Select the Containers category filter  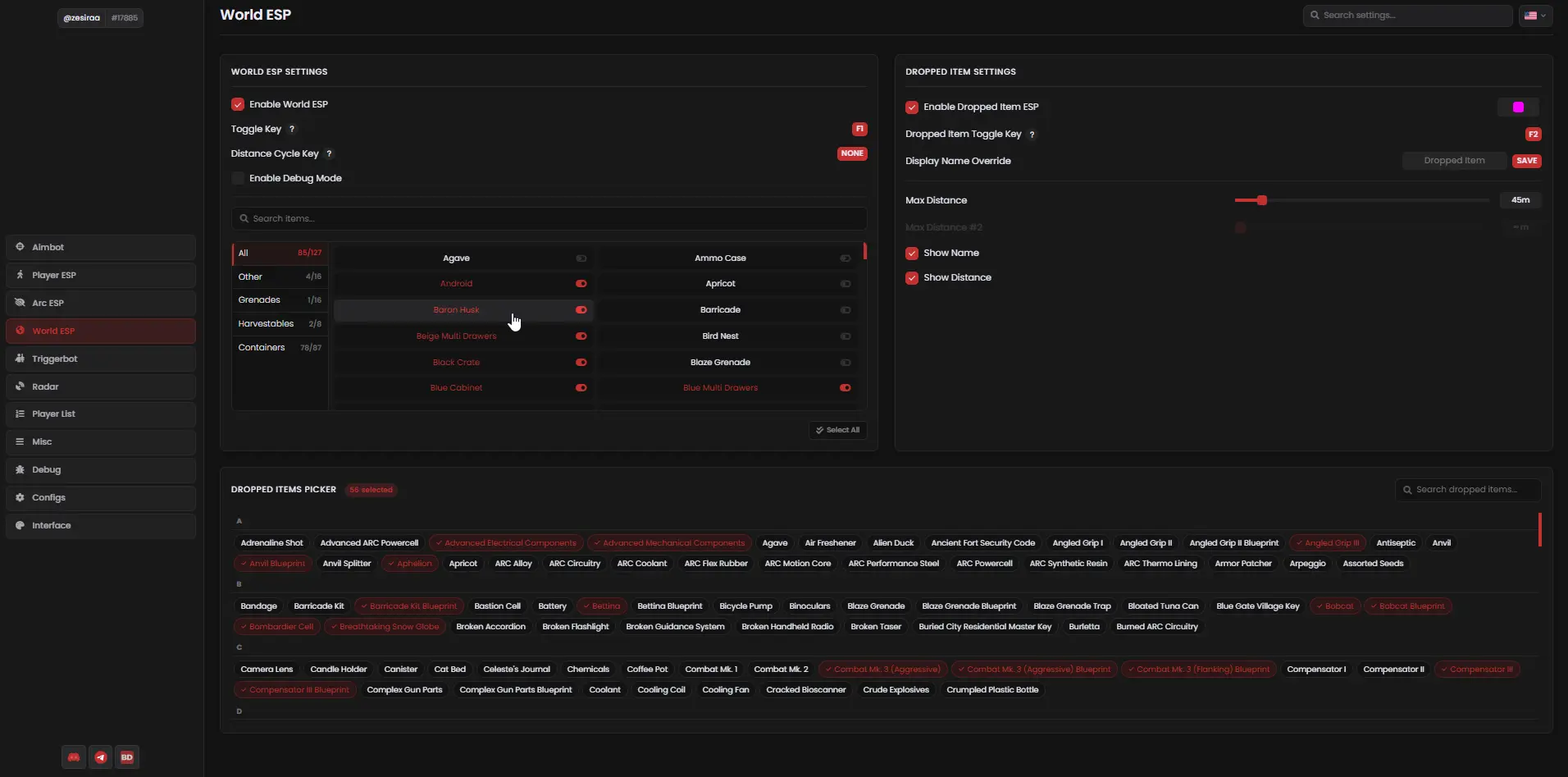pos(280,348)
